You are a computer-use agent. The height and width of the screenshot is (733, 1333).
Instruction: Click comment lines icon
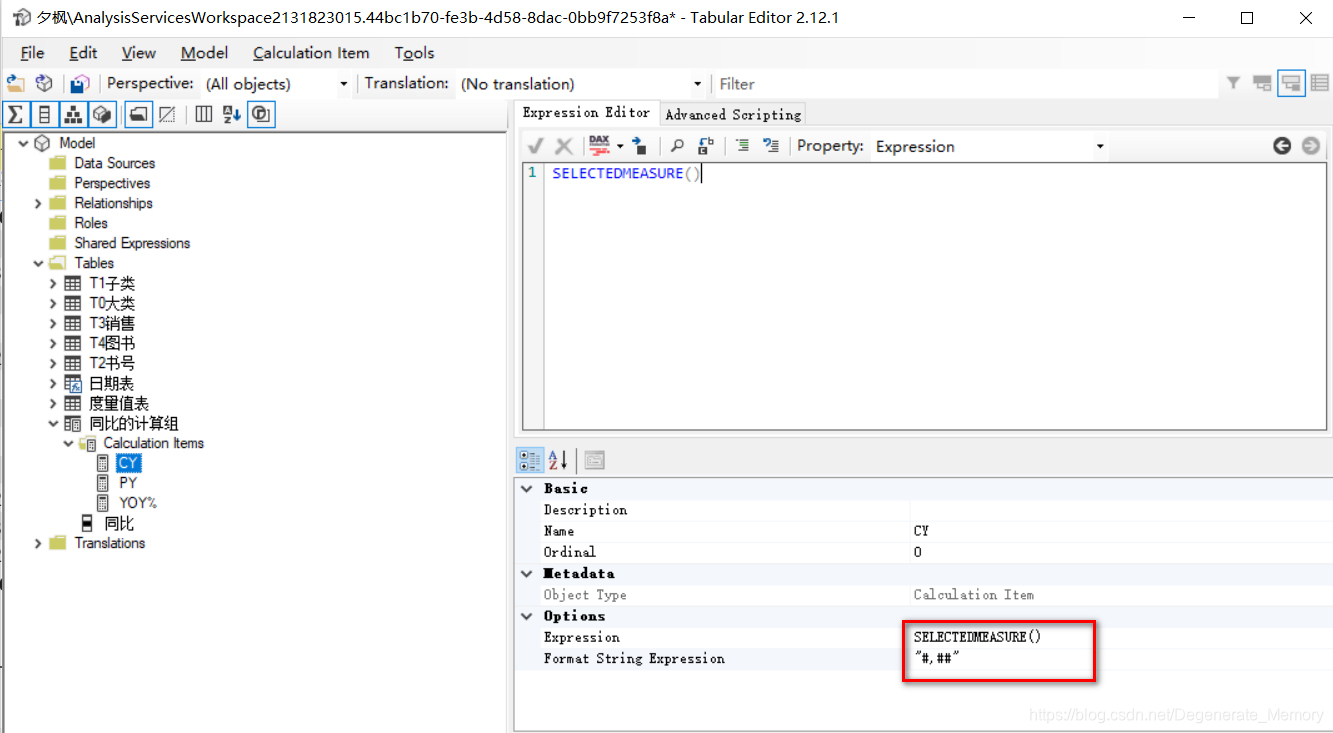click(742, 146)
